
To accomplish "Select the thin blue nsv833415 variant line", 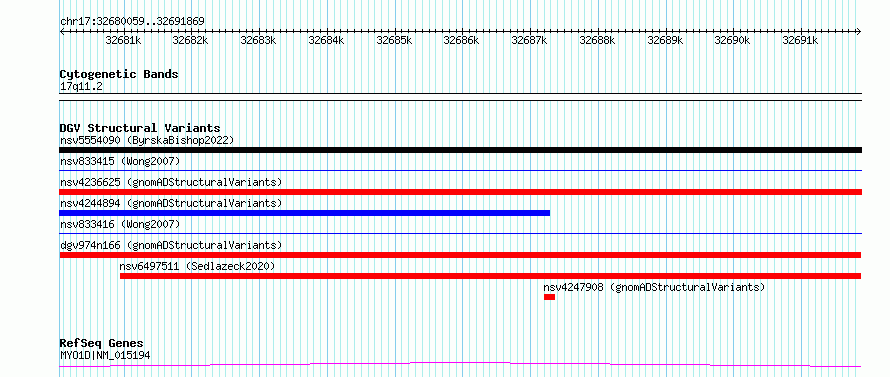I will point(460,170).
